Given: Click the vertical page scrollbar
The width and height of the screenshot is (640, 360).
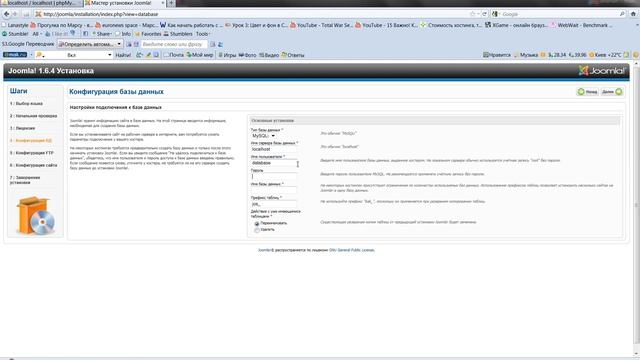Looking at the screenshot, I should [x=636, y=204].
